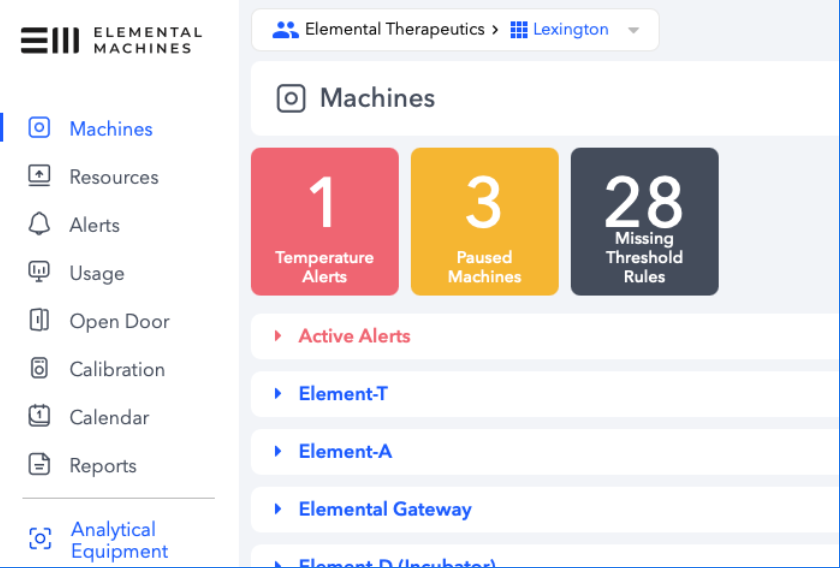Expand the Active Alerts section
The width and height of the screenshot is (840, 568).
(278, 336)
